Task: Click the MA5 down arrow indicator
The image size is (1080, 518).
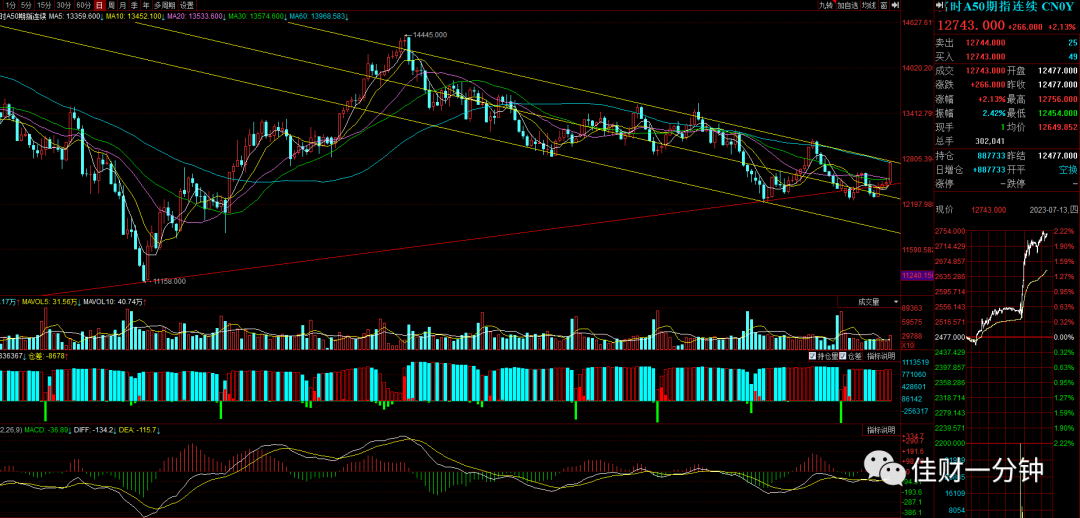Action: 101,17
